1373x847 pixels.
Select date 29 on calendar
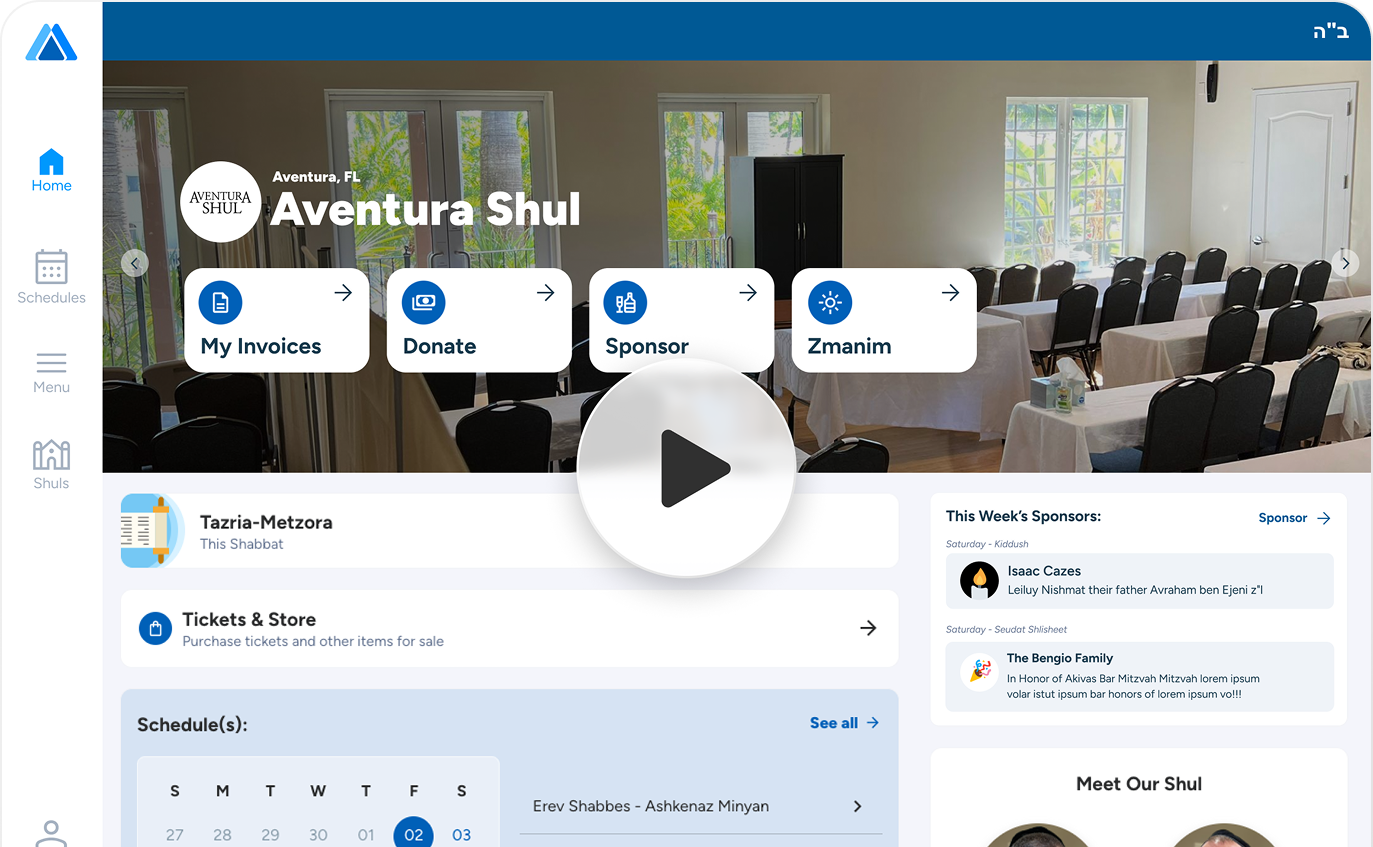(x=270, y=835)
